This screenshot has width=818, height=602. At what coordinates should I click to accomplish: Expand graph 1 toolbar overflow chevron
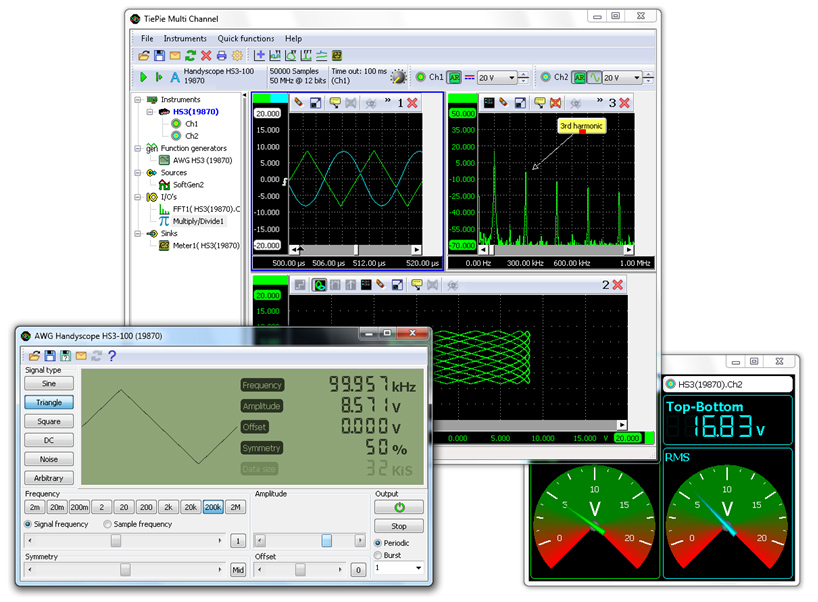click(x=388, y=101)
